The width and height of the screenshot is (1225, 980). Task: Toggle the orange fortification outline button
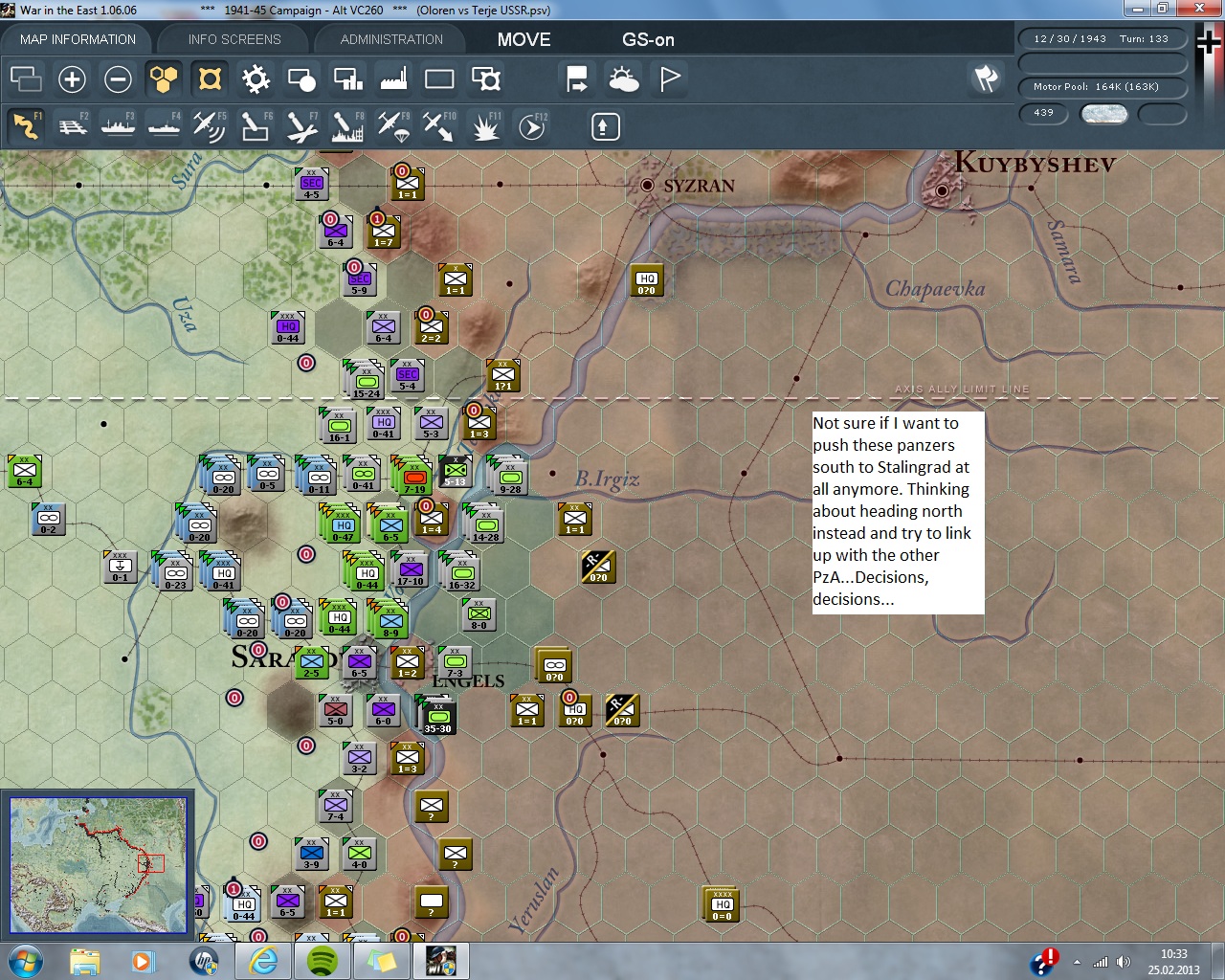(x=210, y=78)
